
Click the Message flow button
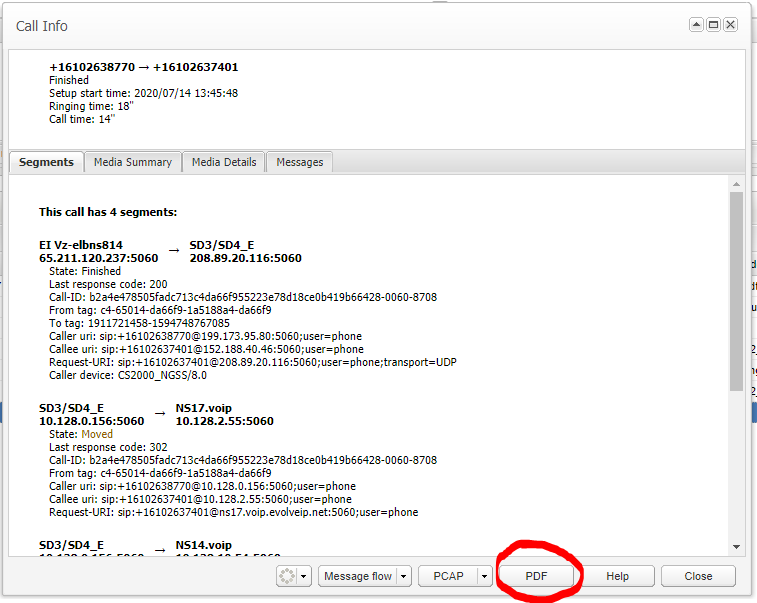tap(358, 576)
